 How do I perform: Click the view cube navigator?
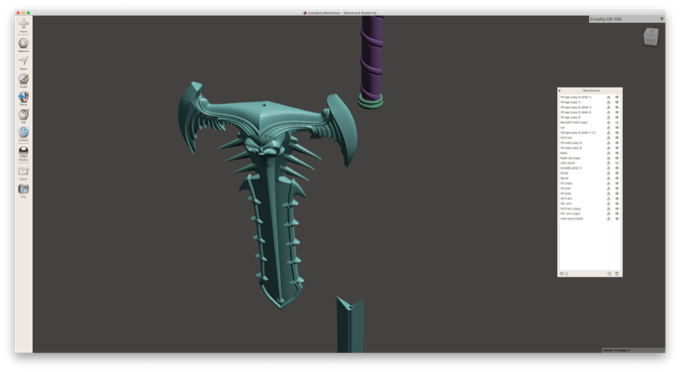(x=651, y=36)
